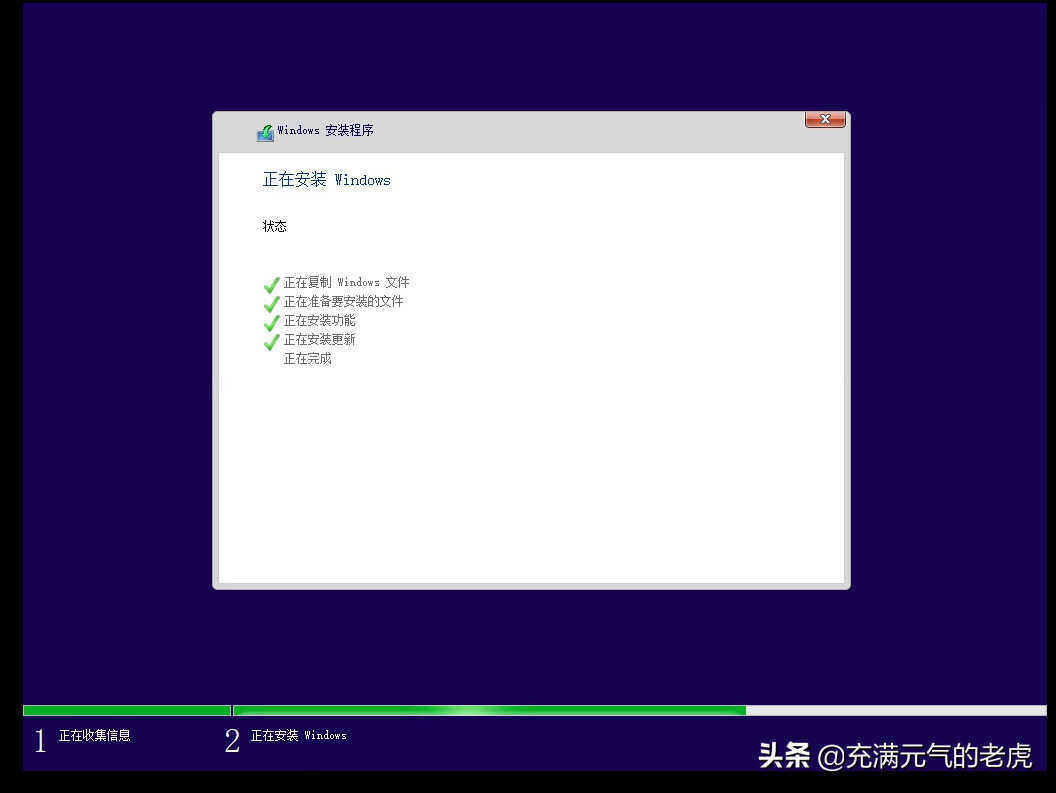Select the 正在复制 Windows 文件 status line
Image resolution: width=1056 pixels, height=793 pixels.
pos(346,282)
